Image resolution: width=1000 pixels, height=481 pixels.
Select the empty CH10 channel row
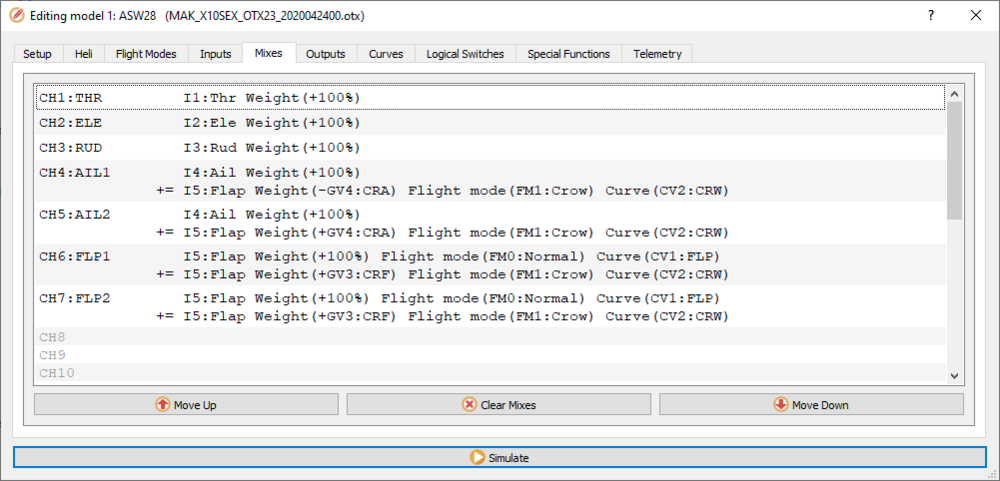click(x=490, y=373)
